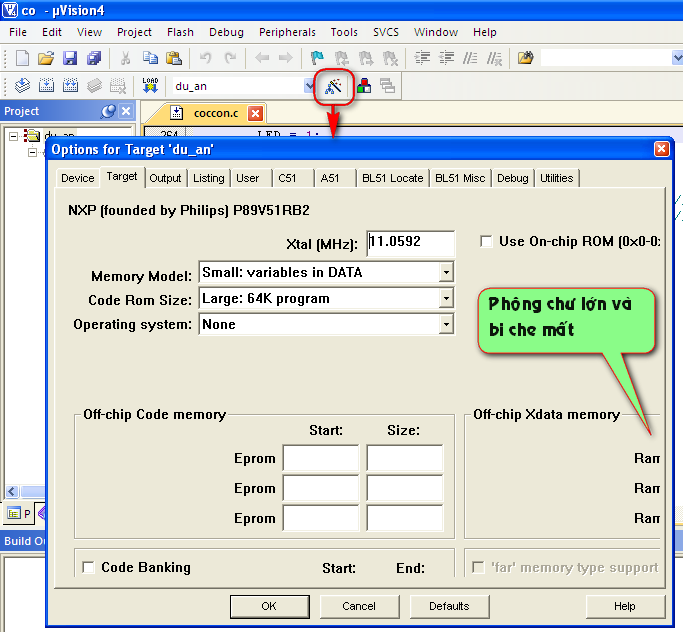This screenshot has width=683, height=632.
Task: Switch to the Utilities tab
Action: [556, 178]
